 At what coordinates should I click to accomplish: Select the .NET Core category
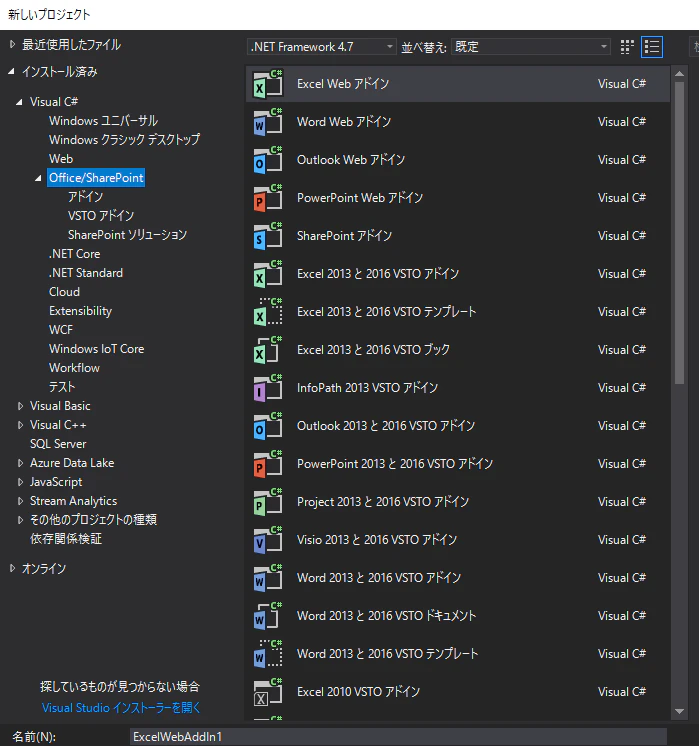click(74, 254)
